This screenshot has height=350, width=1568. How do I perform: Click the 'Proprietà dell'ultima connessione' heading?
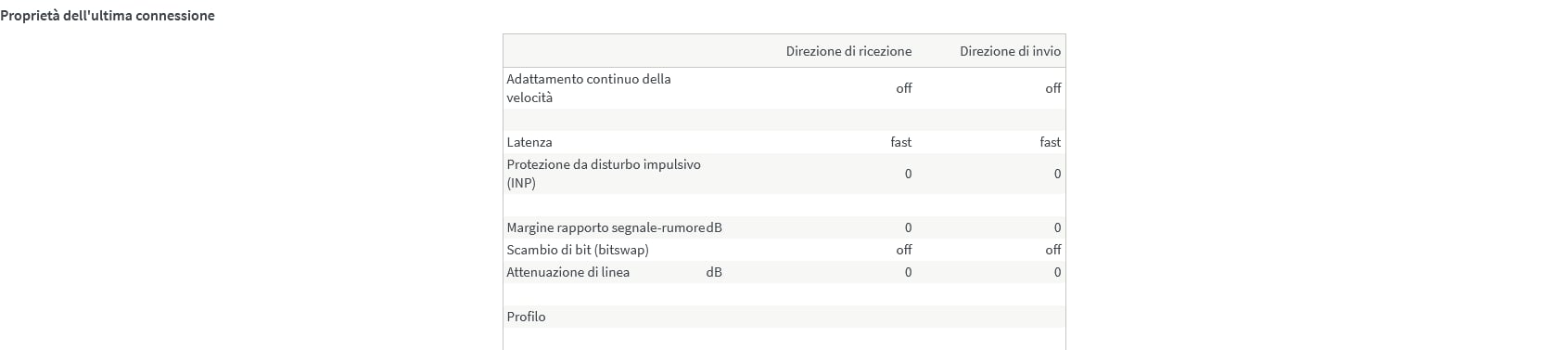pos(108,16)
